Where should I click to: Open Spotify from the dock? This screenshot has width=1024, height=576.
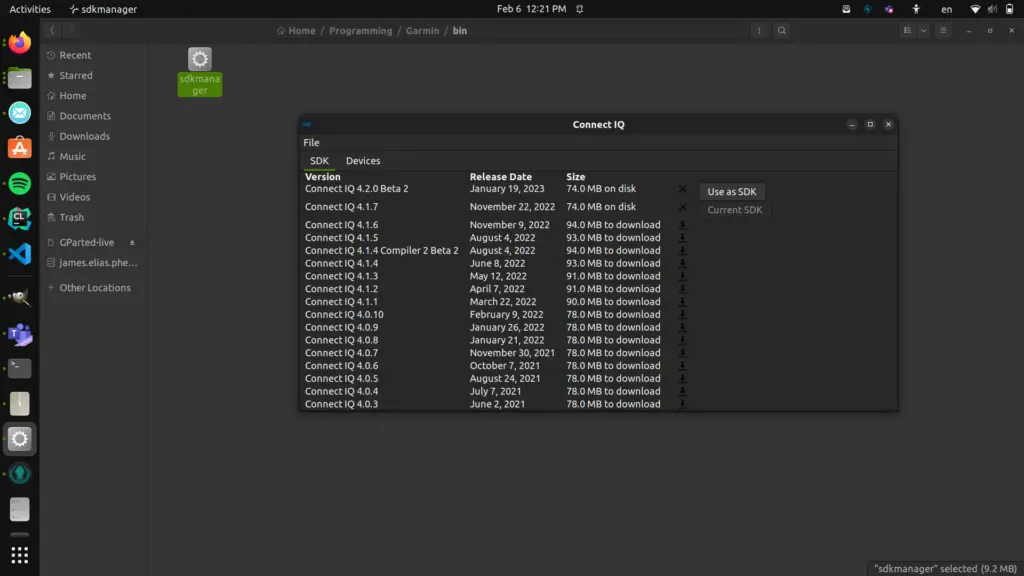coord(20,184)
